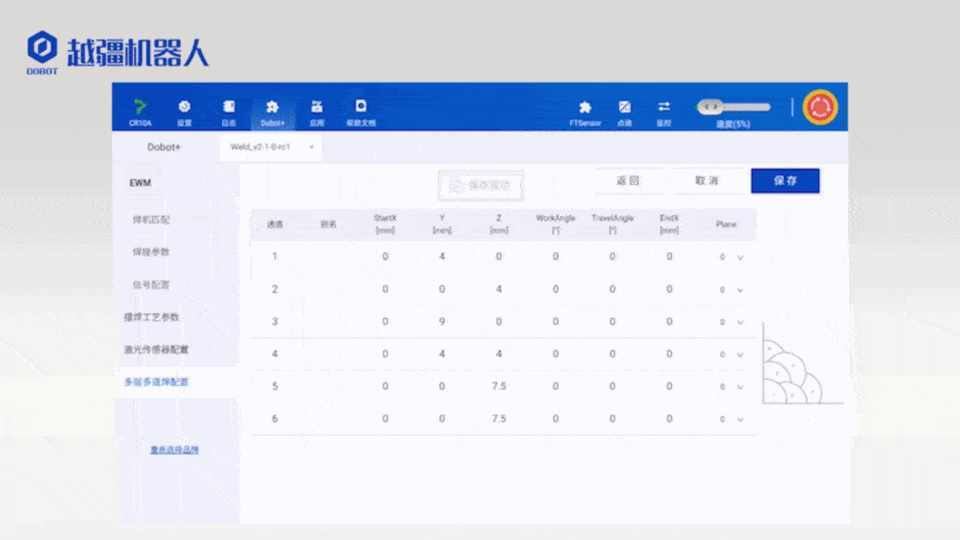Screen dimensions: 960x540
Task: Open the 应用 application icon
Action: point(317,108)
